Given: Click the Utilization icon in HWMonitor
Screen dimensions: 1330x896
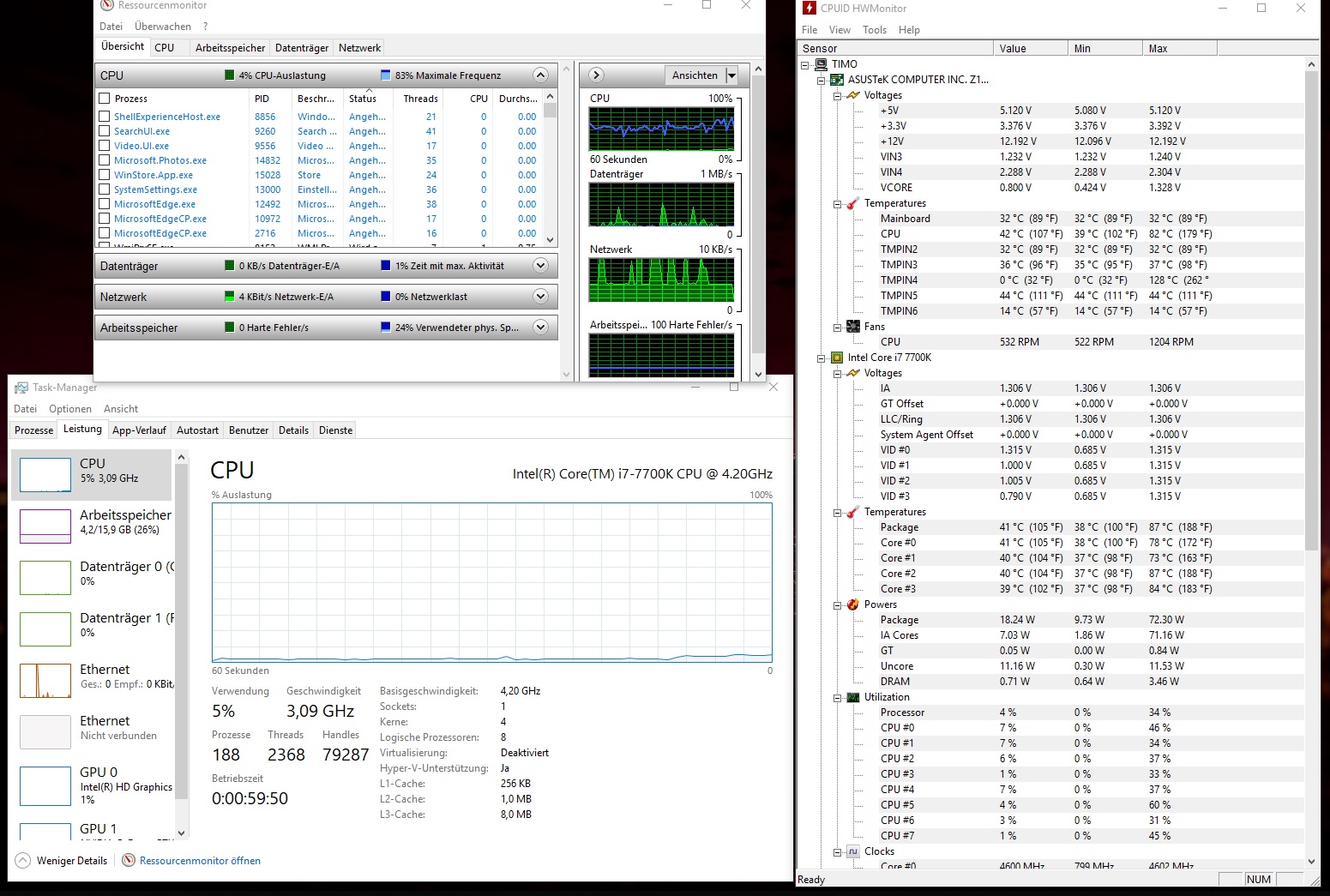Looking at the screenshot, I should 852,697.
